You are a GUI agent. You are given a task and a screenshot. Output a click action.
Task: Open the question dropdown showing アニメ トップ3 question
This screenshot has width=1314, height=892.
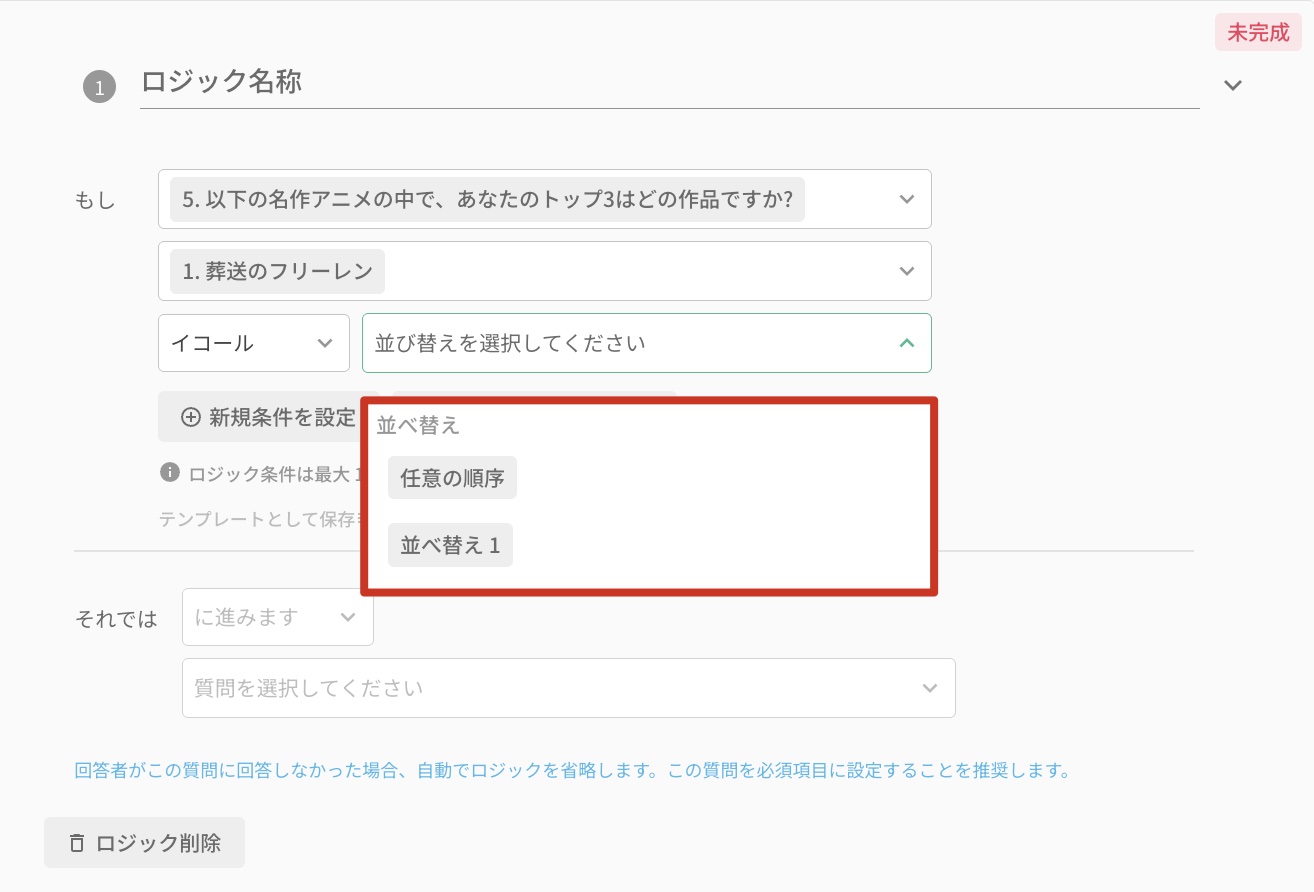click(x=545, y=199)
